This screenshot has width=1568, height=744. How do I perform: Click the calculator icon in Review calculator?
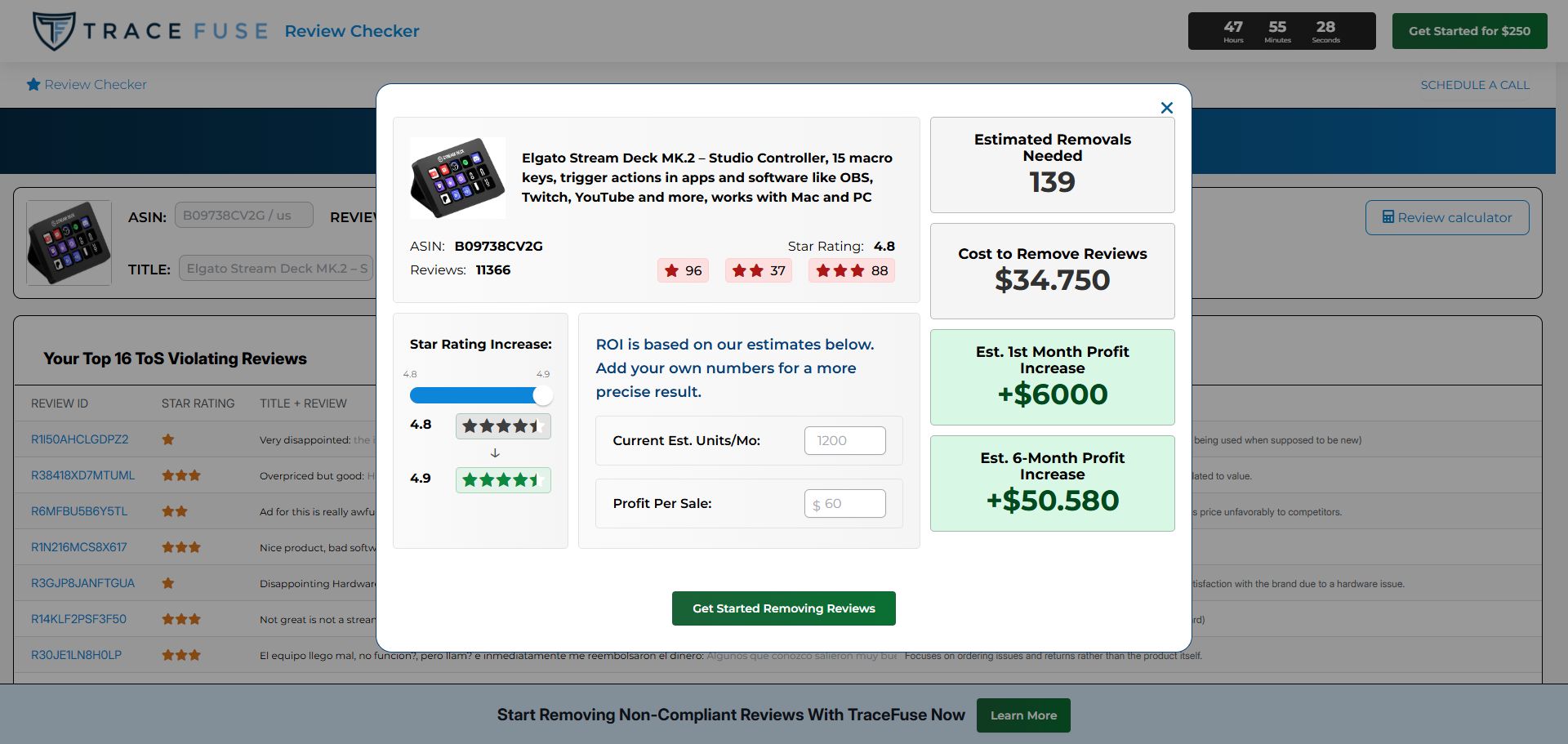1388,217
